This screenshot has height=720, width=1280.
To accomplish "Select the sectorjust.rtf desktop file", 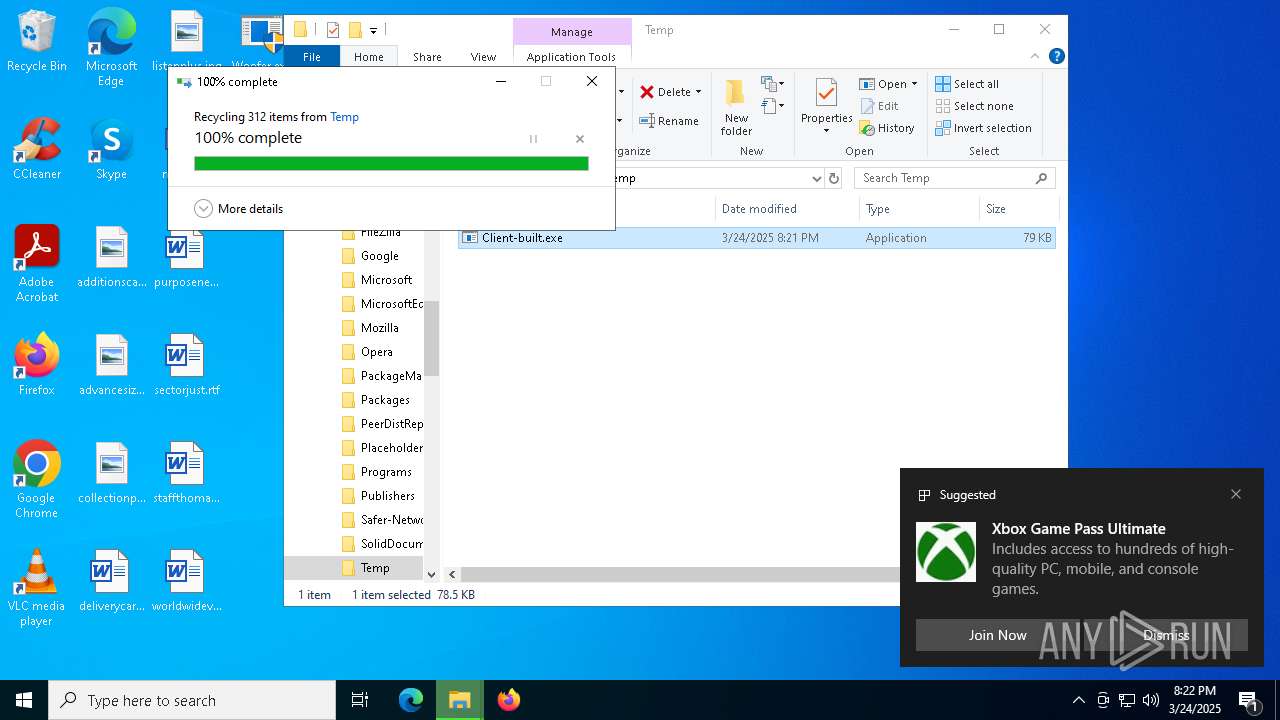I will click(186, 365).
